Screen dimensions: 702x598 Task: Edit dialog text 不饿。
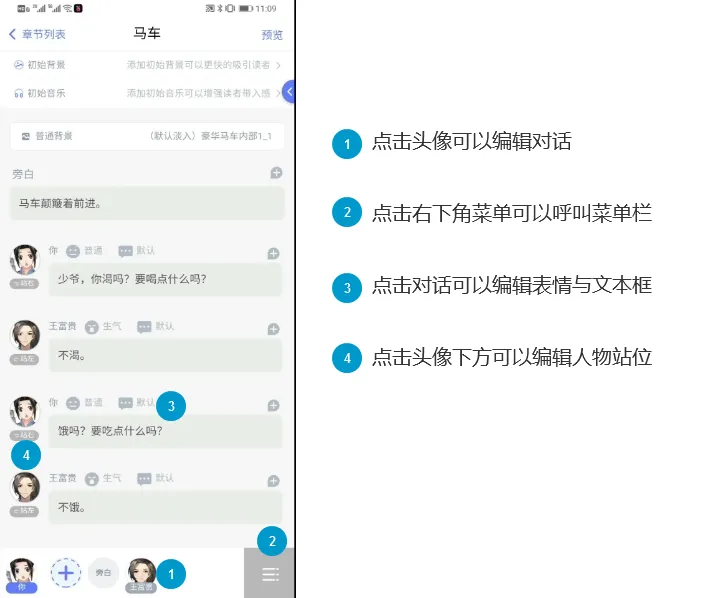click(x=165, y=507)
